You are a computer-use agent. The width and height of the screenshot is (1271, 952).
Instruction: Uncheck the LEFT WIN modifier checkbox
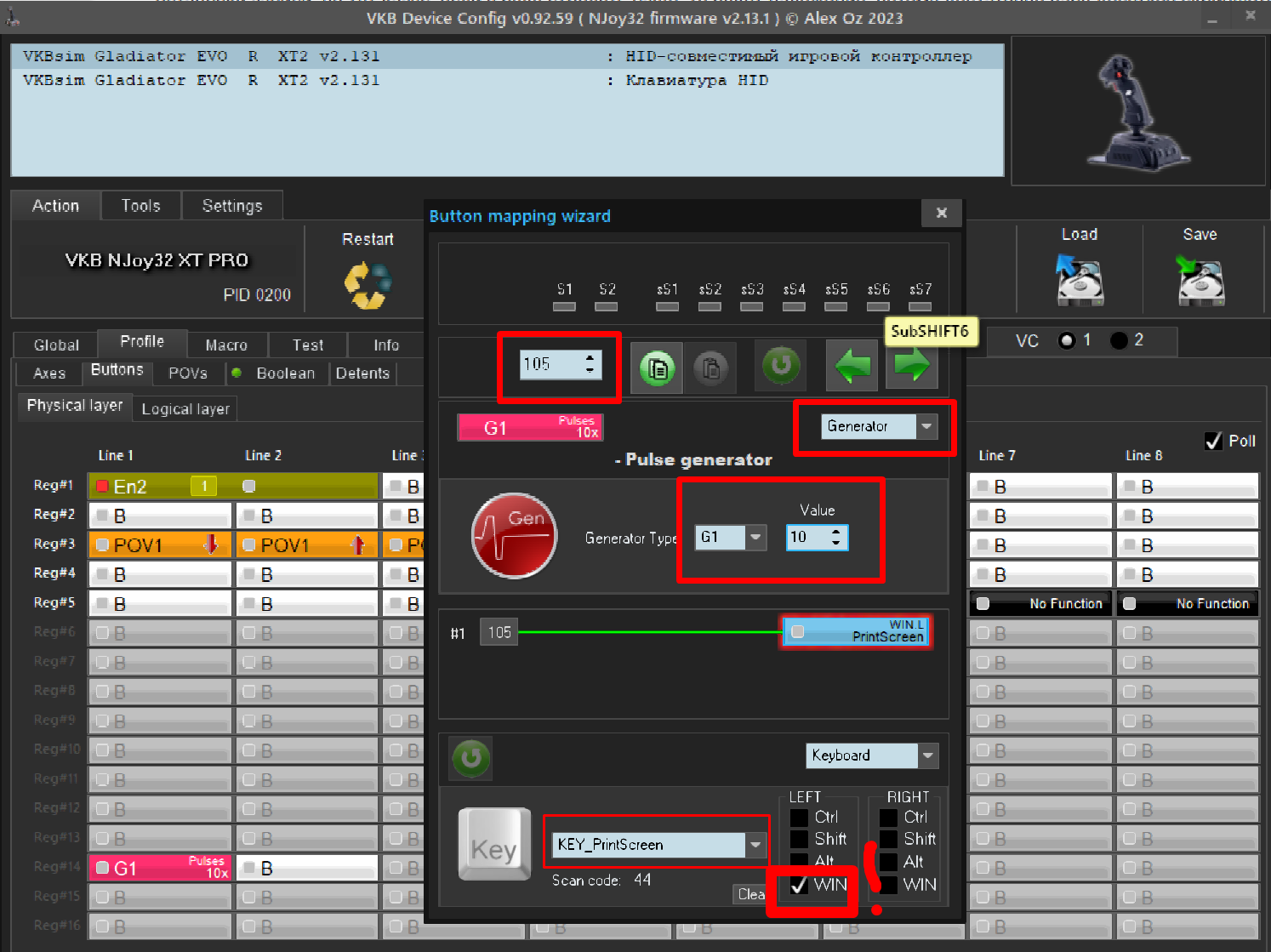tap(799, 885)
